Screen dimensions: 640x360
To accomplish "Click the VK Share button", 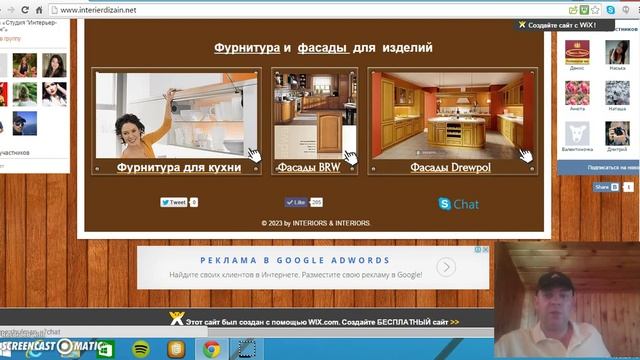I will click(x=606, y=187).
